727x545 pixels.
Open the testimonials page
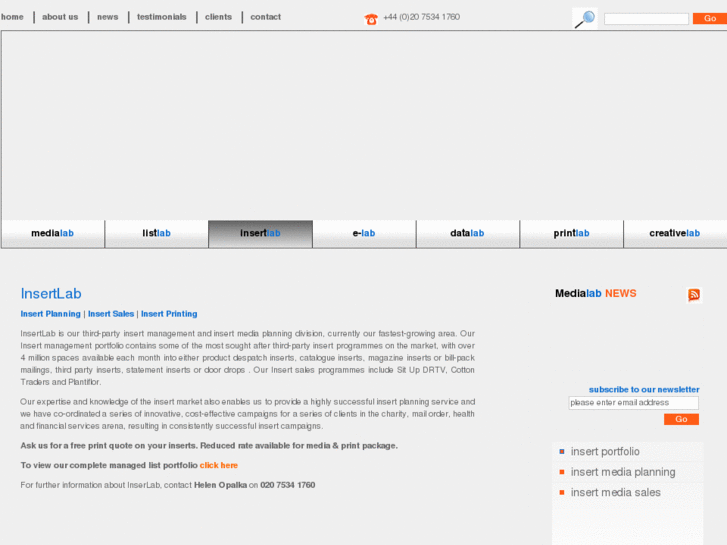tap(161, 17)
